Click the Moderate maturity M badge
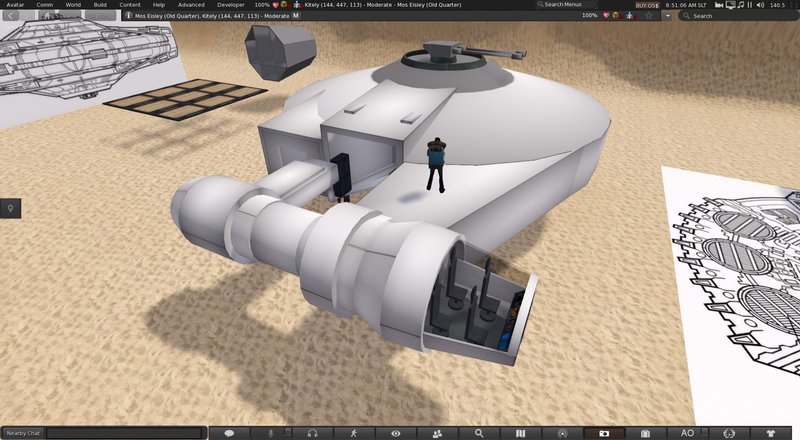Viewport: 800px width, 440px height. coord(296,16)
